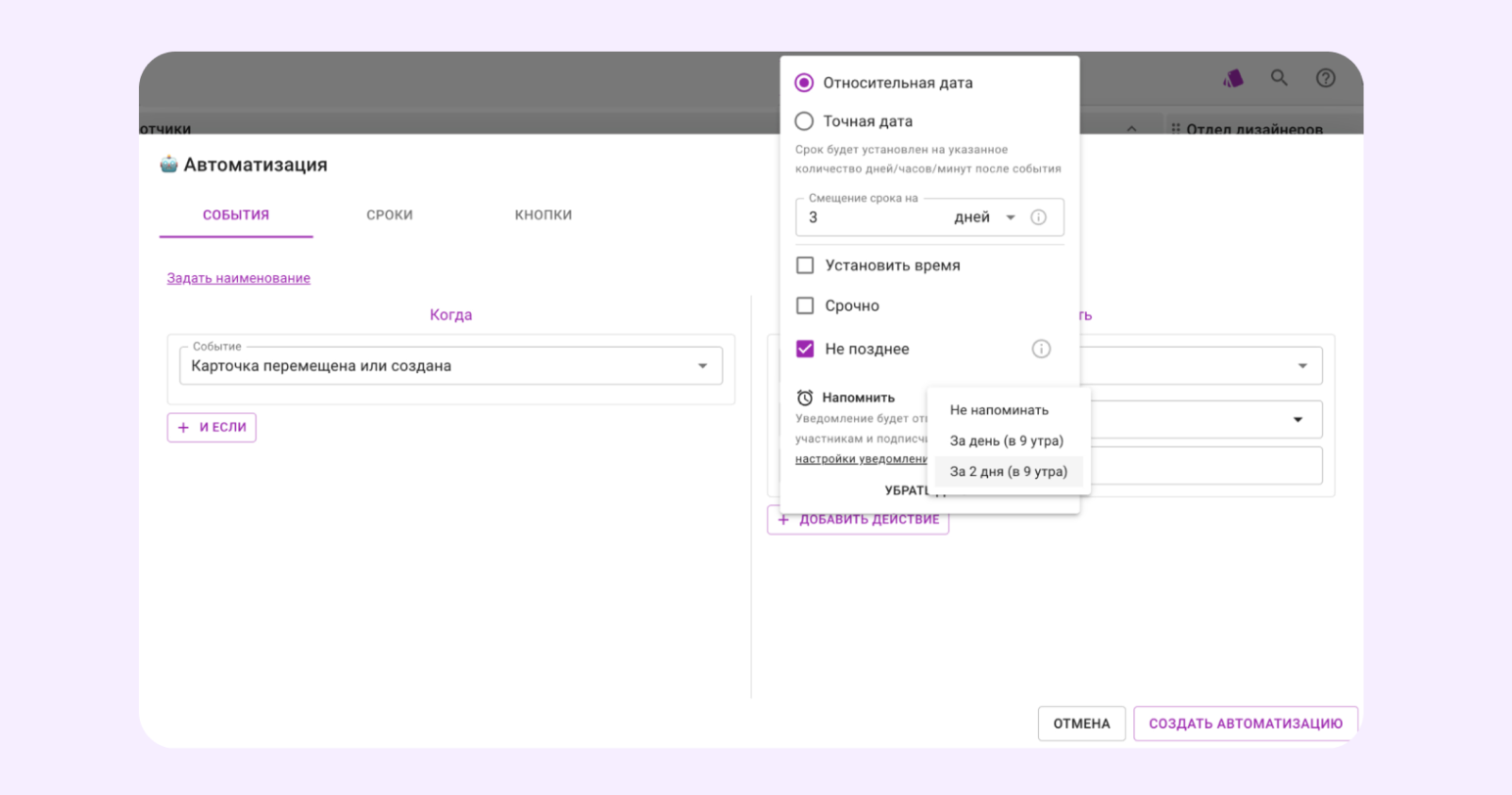1512x795 pixels.
Task: Open the Событие dropdown
Action: (450, 365)
